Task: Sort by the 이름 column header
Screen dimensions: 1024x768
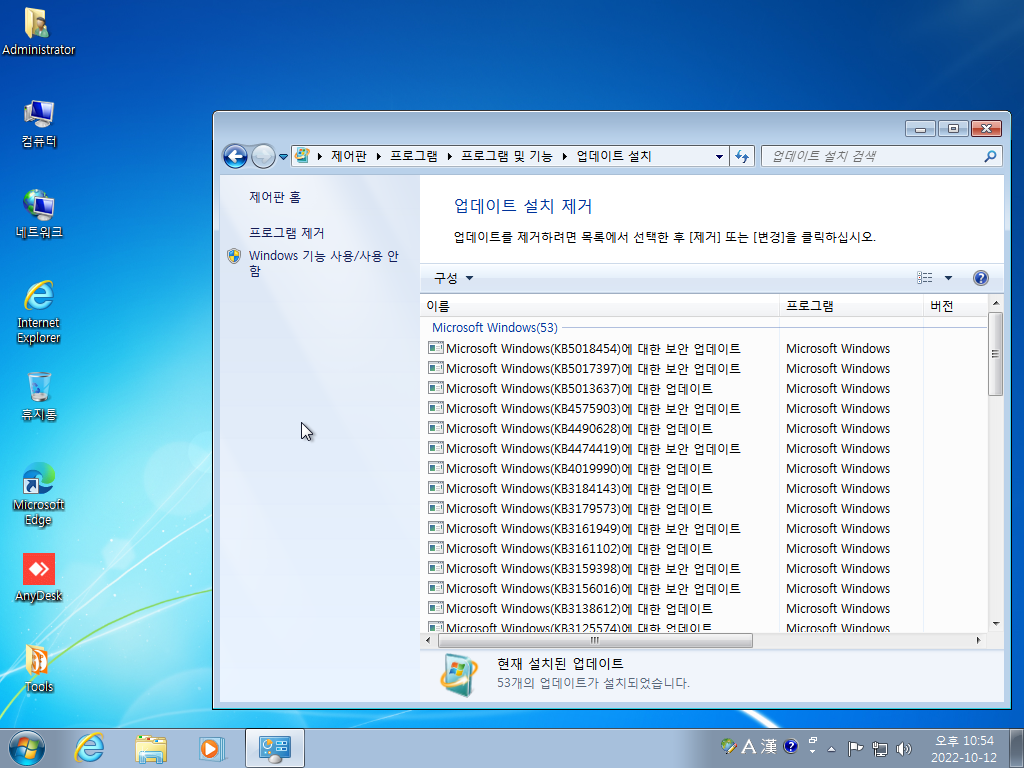Action: click(600, 306)
